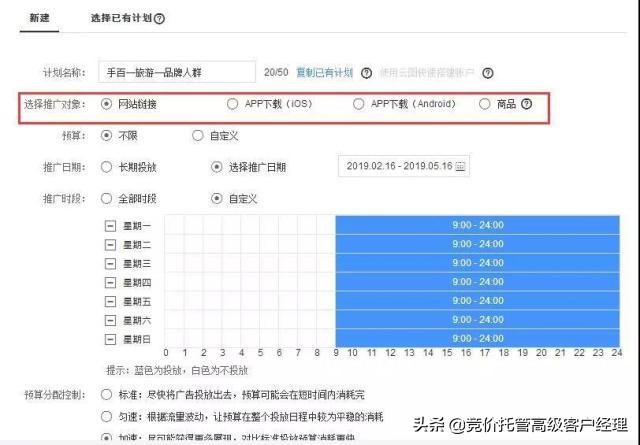Select 自定义 for promotion period
Viewport: 640px width, 445px height.
pyautogui.click(x=217, y=198)
